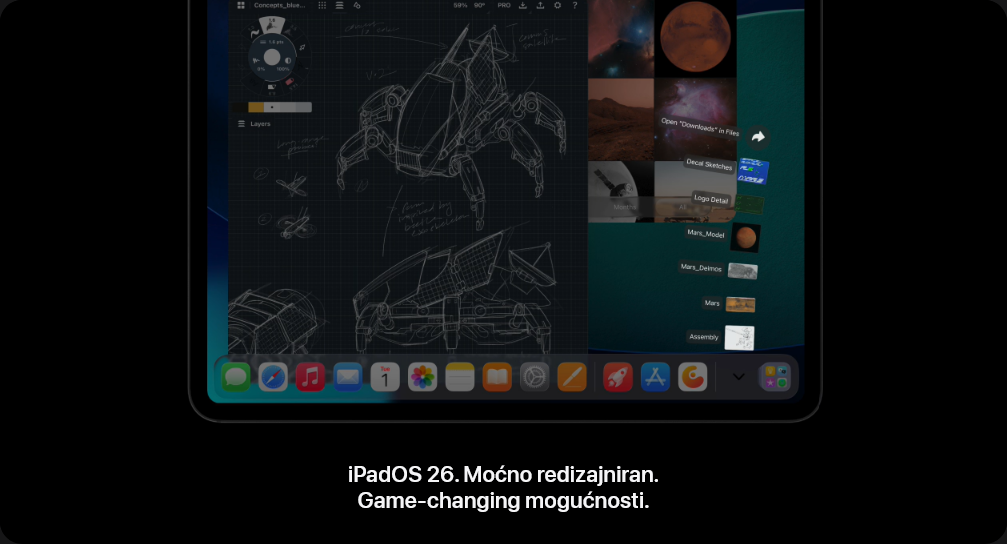Launch Safari from the dock
Image resolution: width=1008 pixels, height=544 pixels.
point(273,377)
